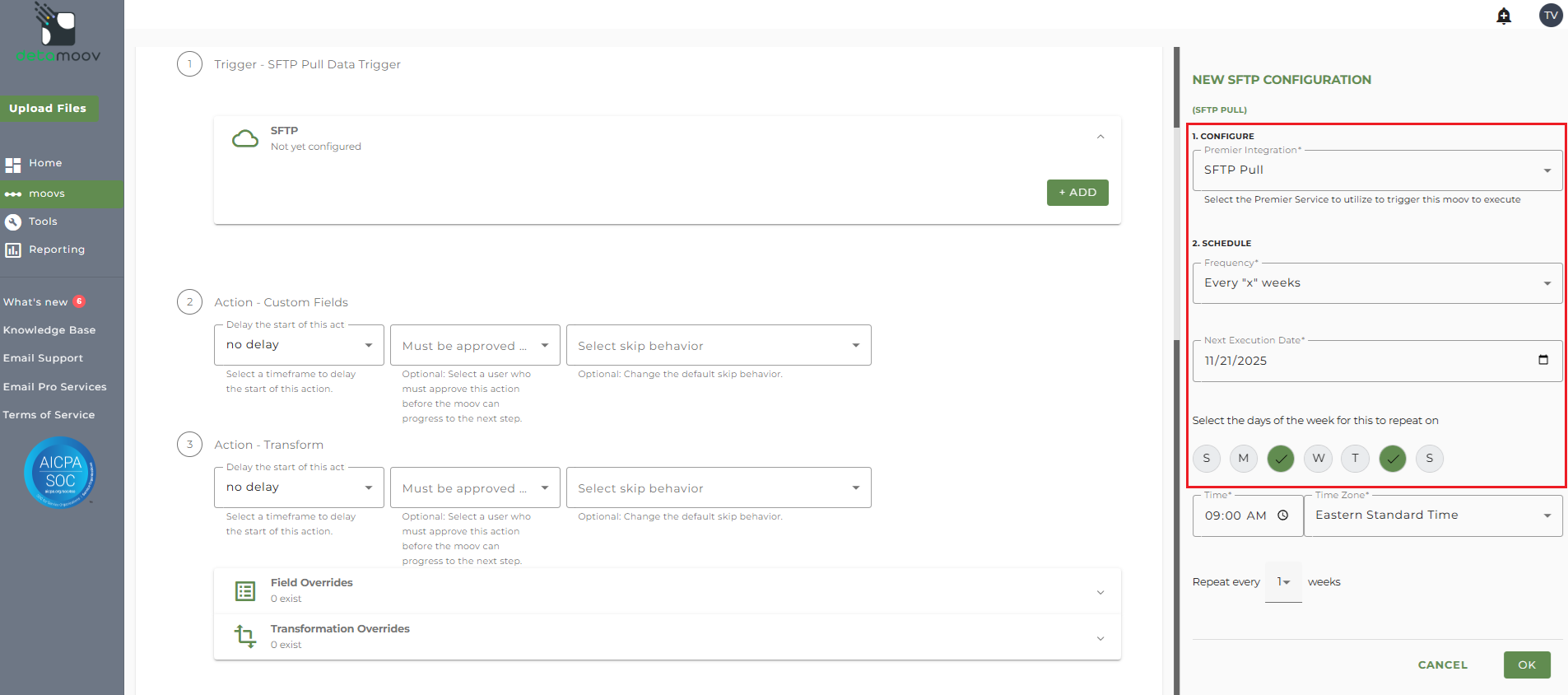The image size is (1568, 695).
Task: Open Reporting in the sidebar
Action: click(x=56, y=250)
